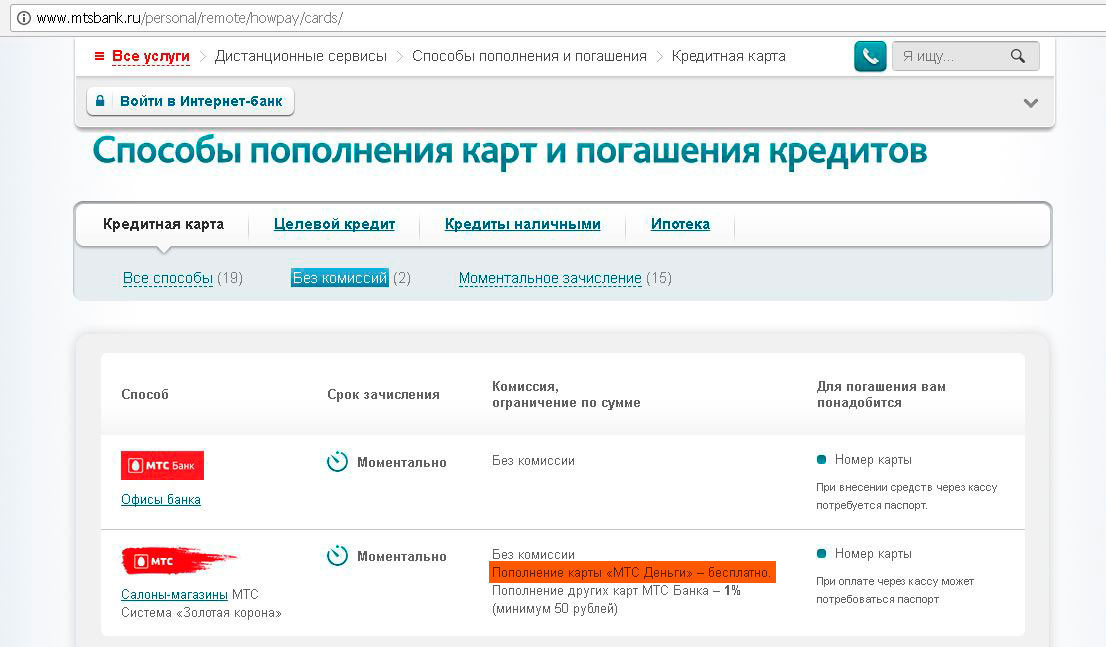Image resolution: width=1106 pixels, height=647 pixels.
Task: Click the 'Способ' column header
Action: pos(145,394)
